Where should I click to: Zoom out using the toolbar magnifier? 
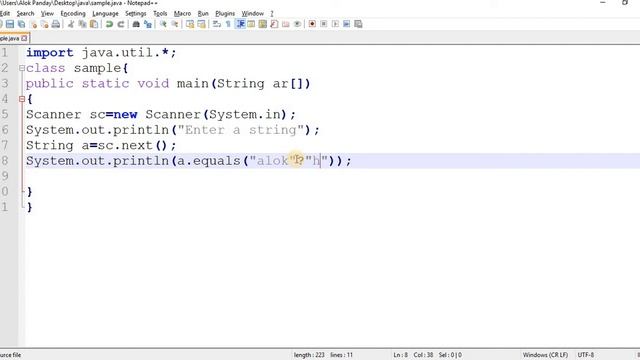pyautogui.click(x=175, y=24)
